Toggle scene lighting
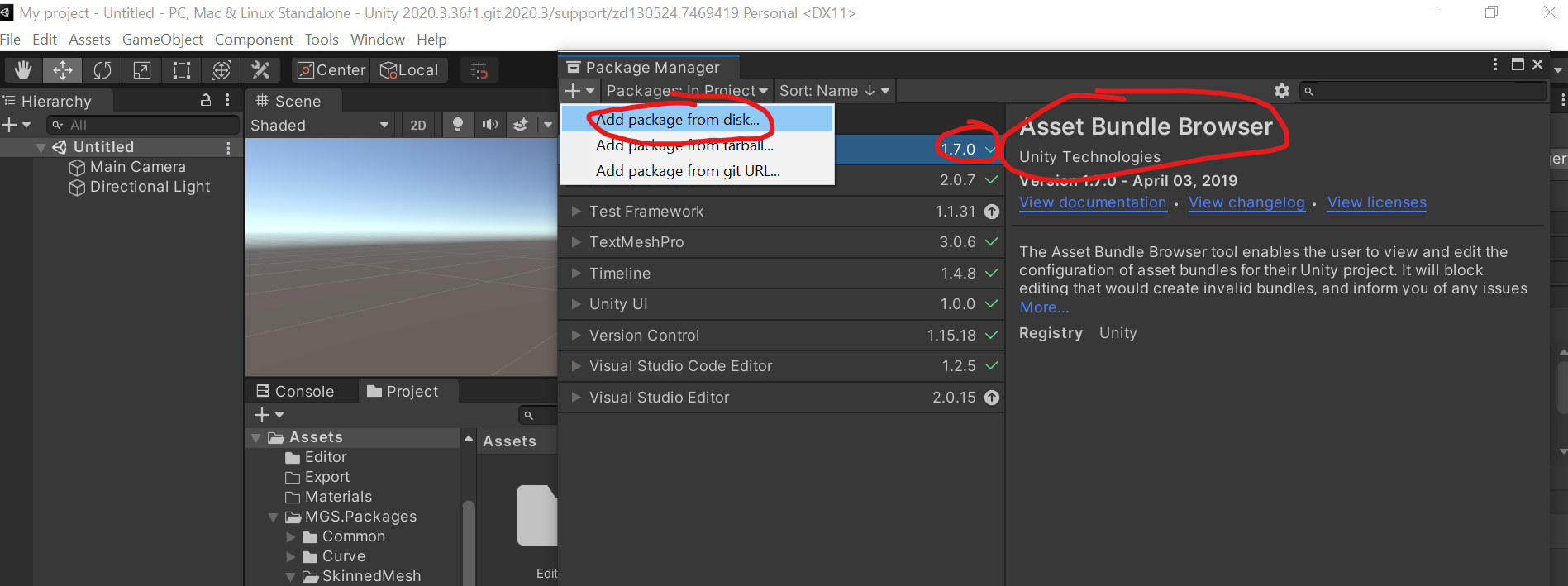1568x586 pixels. click(457, 125)
